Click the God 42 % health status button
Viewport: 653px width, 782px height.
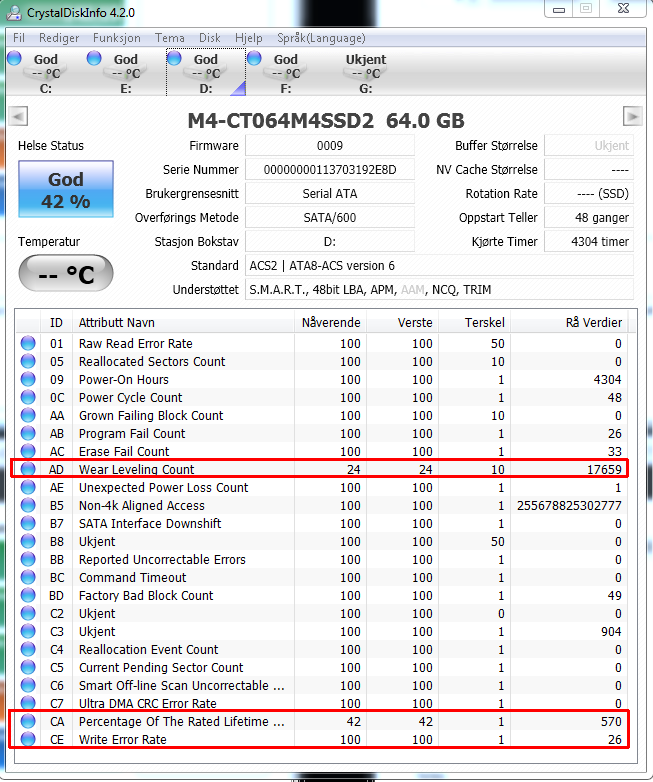pyautogui.click(x=66, y=189)
